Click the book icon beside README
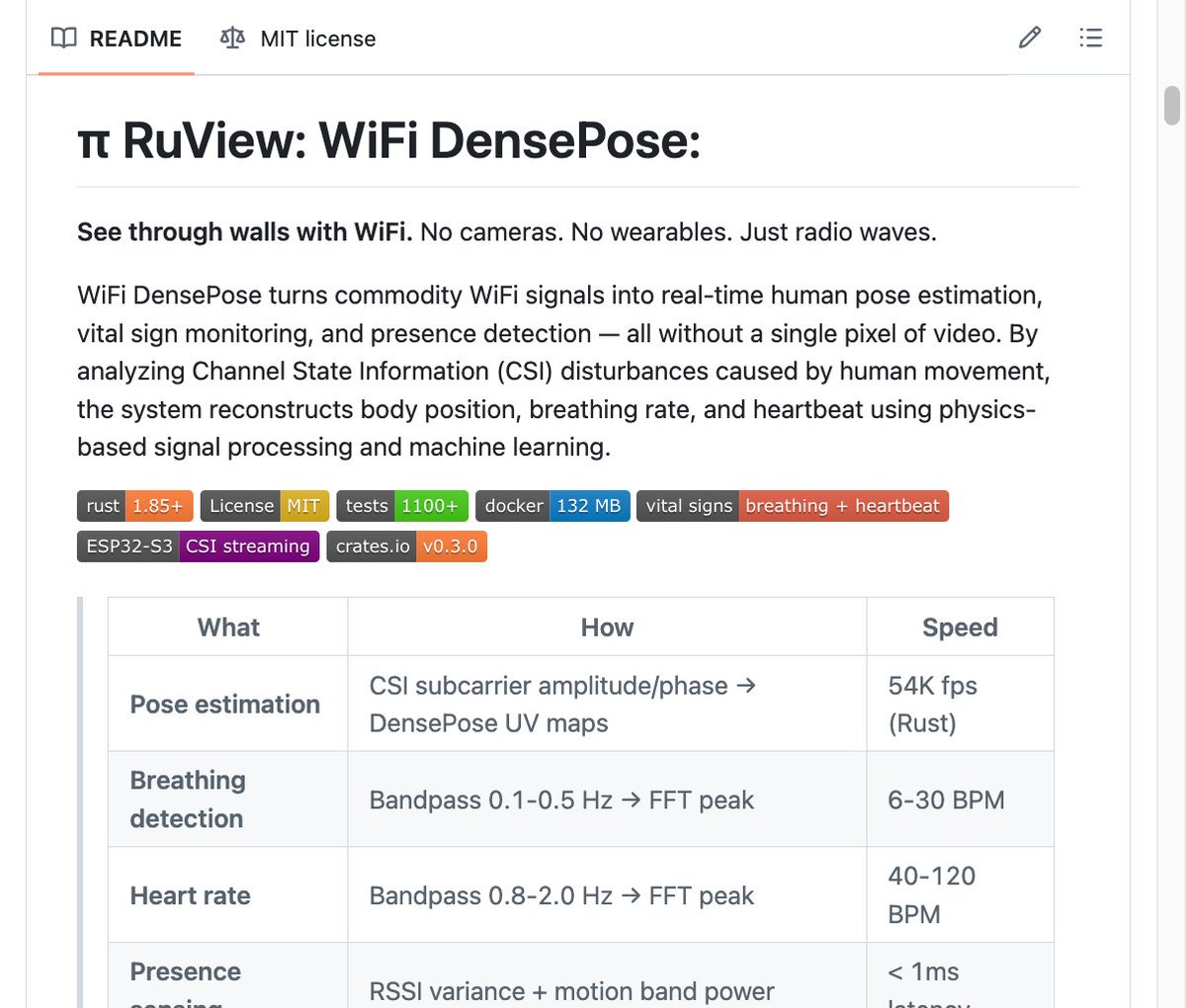The width and height of the screenshot is (1186, 1008). [x=64, y=39]
